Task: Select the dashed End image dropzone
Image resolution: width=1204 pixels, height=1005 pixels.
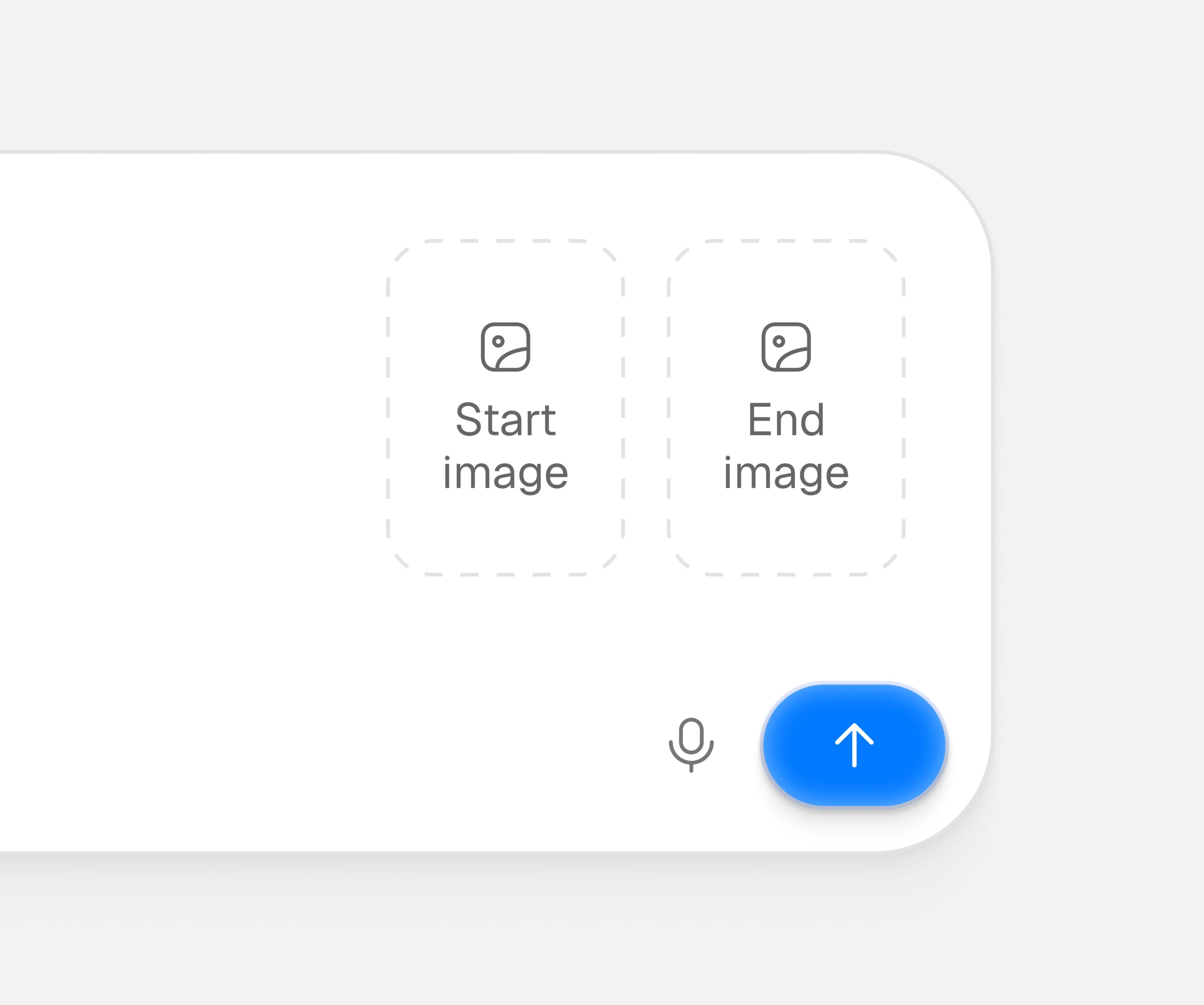Action: click(786, 407)
